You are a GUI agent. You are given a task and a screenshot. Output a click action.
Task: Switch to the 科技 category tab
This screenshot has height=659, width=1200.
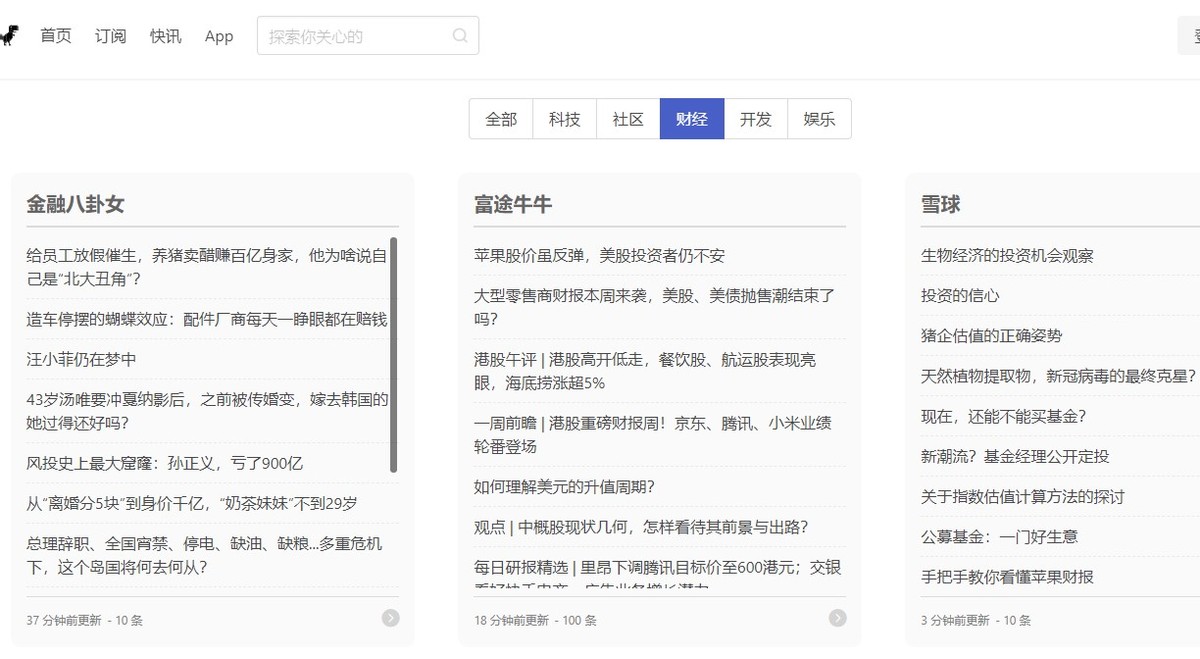tap(565, 119)
